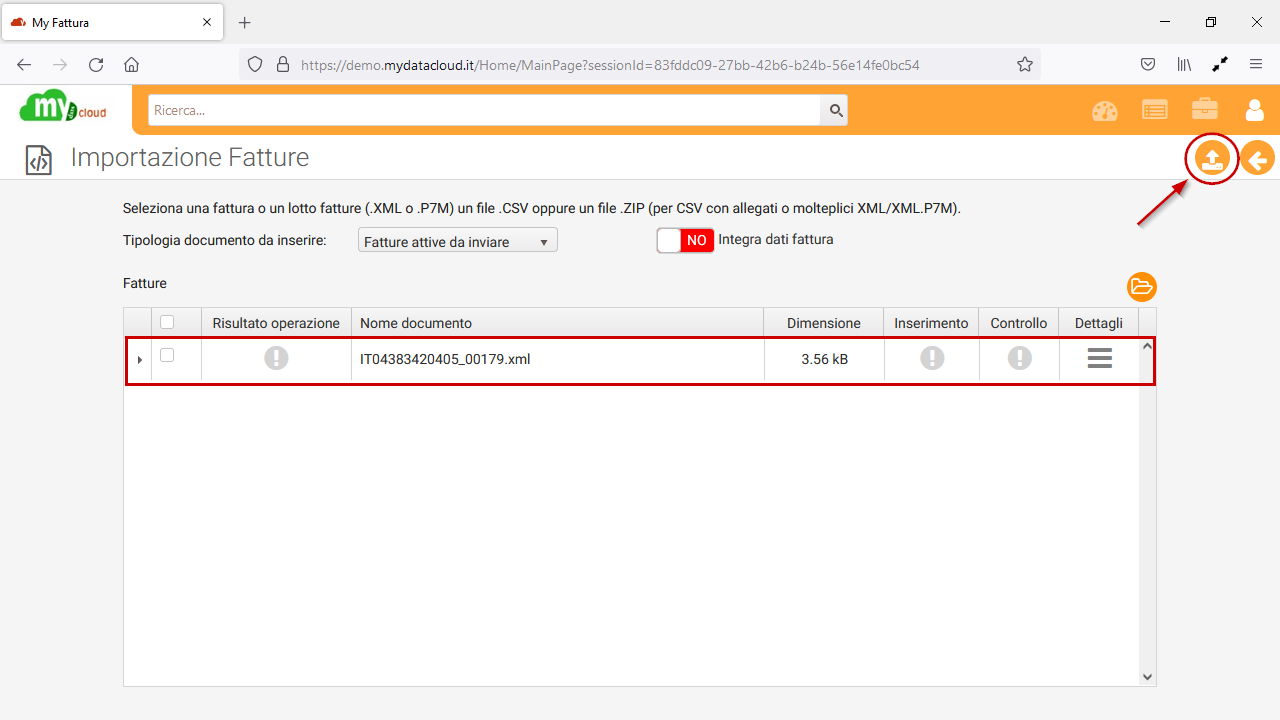
Task: Click the browser URL address bar
Action: [x=640, y=64]
